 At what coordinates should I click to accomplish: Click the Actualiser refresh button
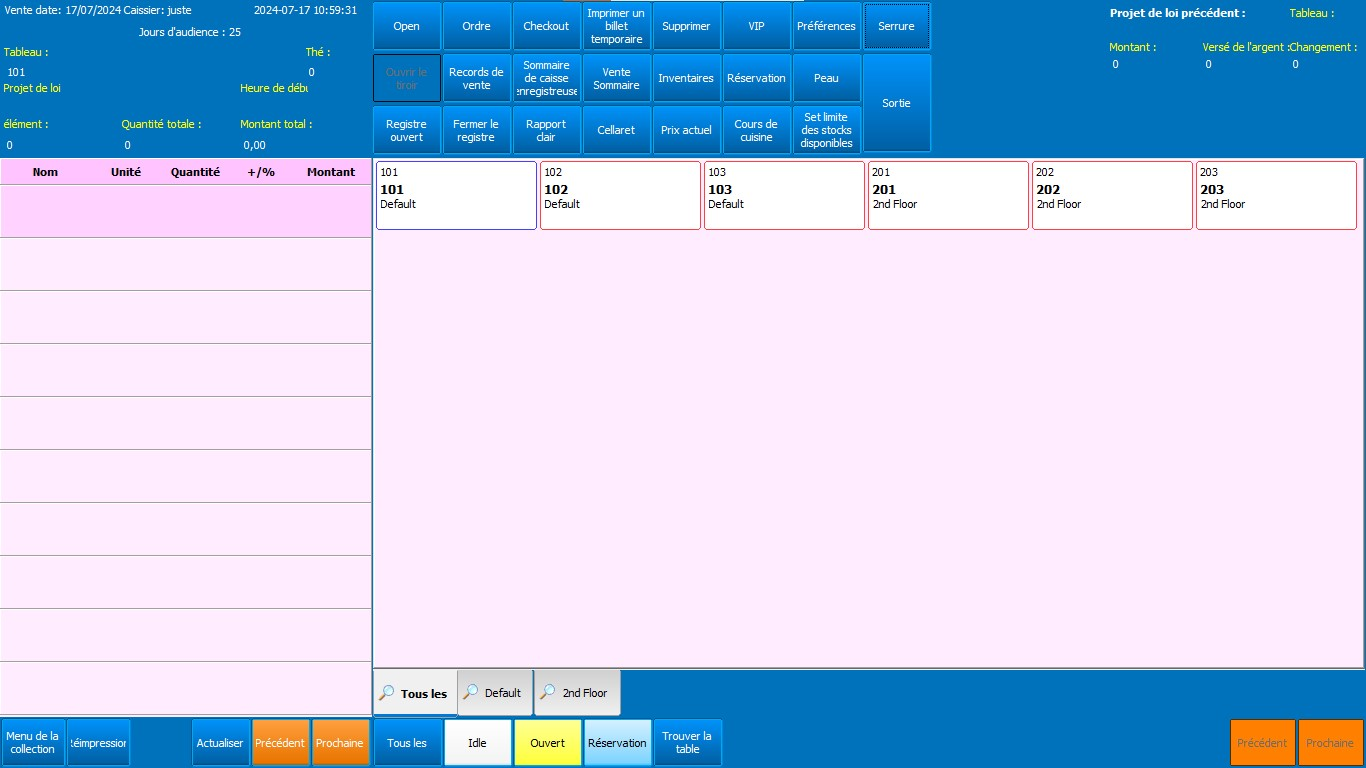click(220, 743)
